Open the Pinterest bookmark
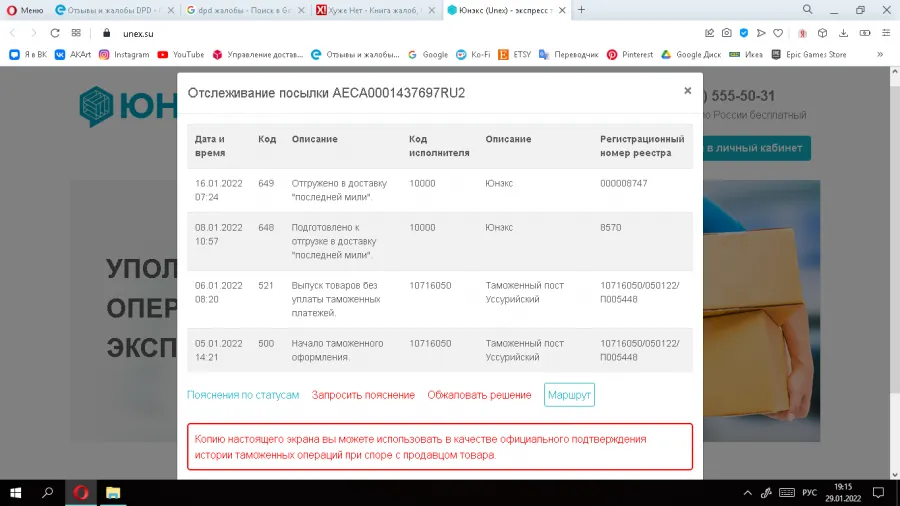The width and height of the screenshot is (900, 506). coord(630,55)
